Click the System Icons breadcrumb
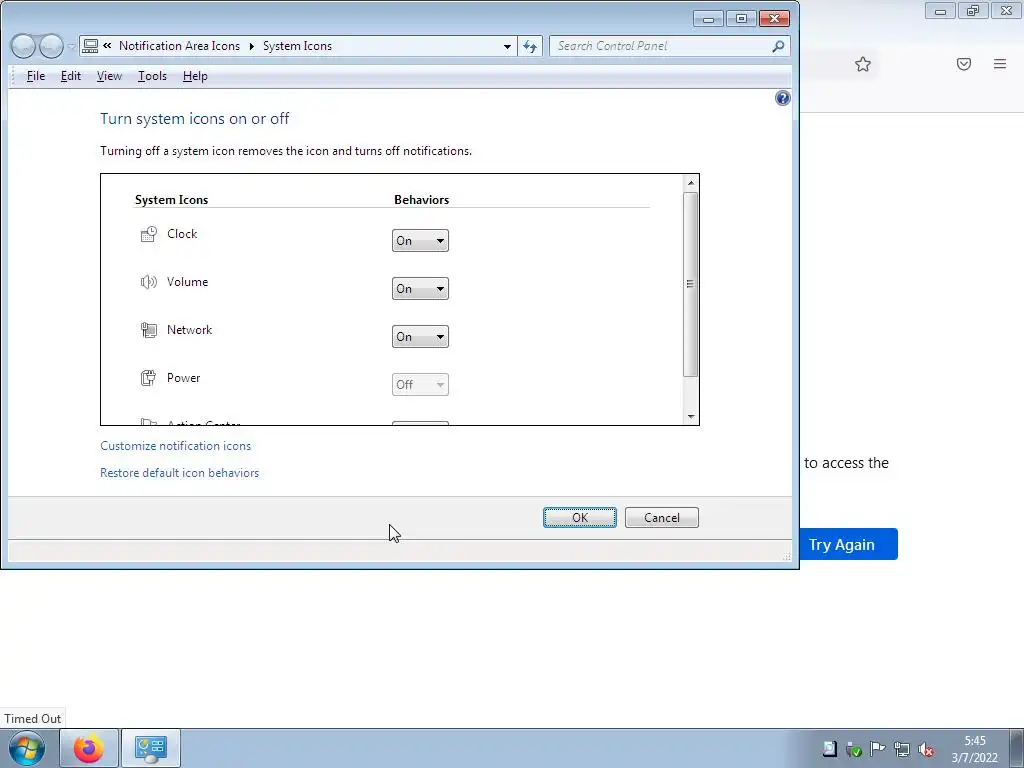Screen dimensions: 1024x768 click(x=297, y=46)
